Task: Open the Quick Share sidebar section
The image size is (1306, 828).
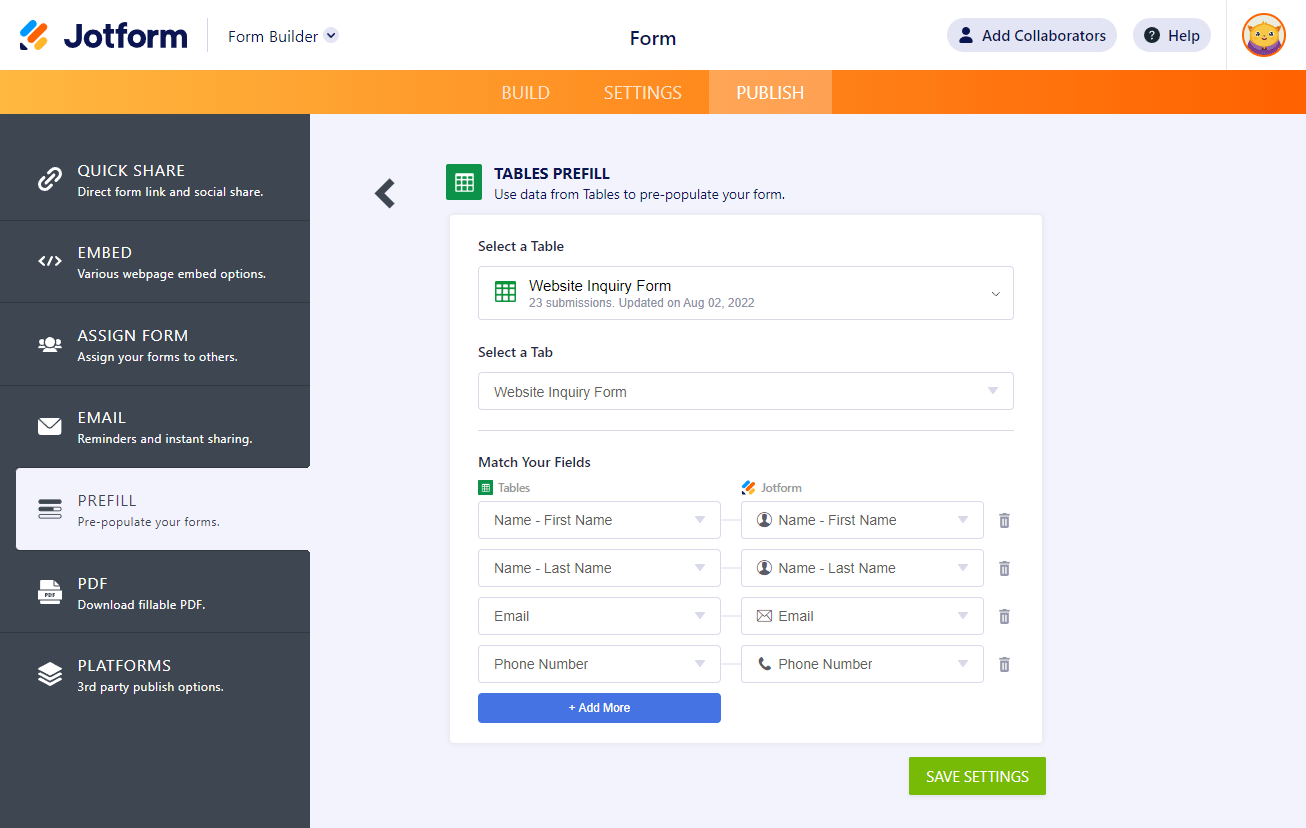Action: tap(155, 180)
